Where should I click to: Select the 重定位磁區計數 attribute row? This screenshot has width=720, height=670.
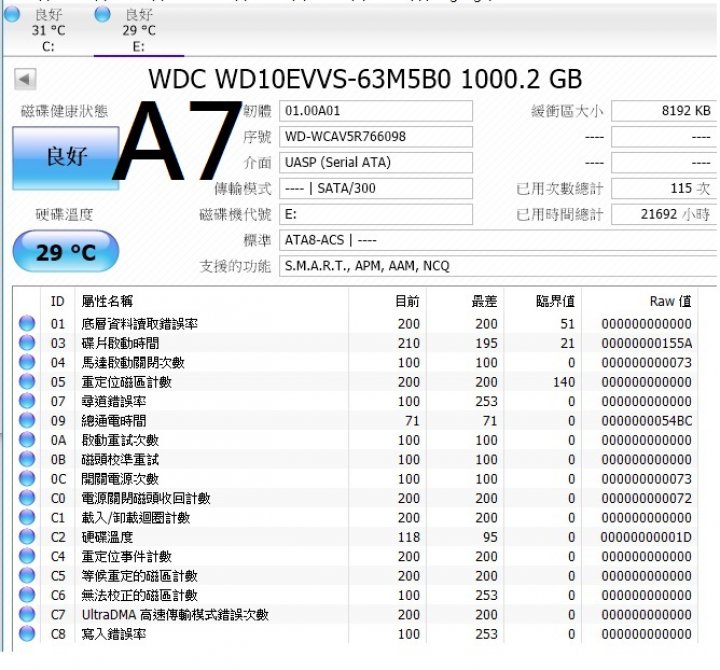pos(355,382)
